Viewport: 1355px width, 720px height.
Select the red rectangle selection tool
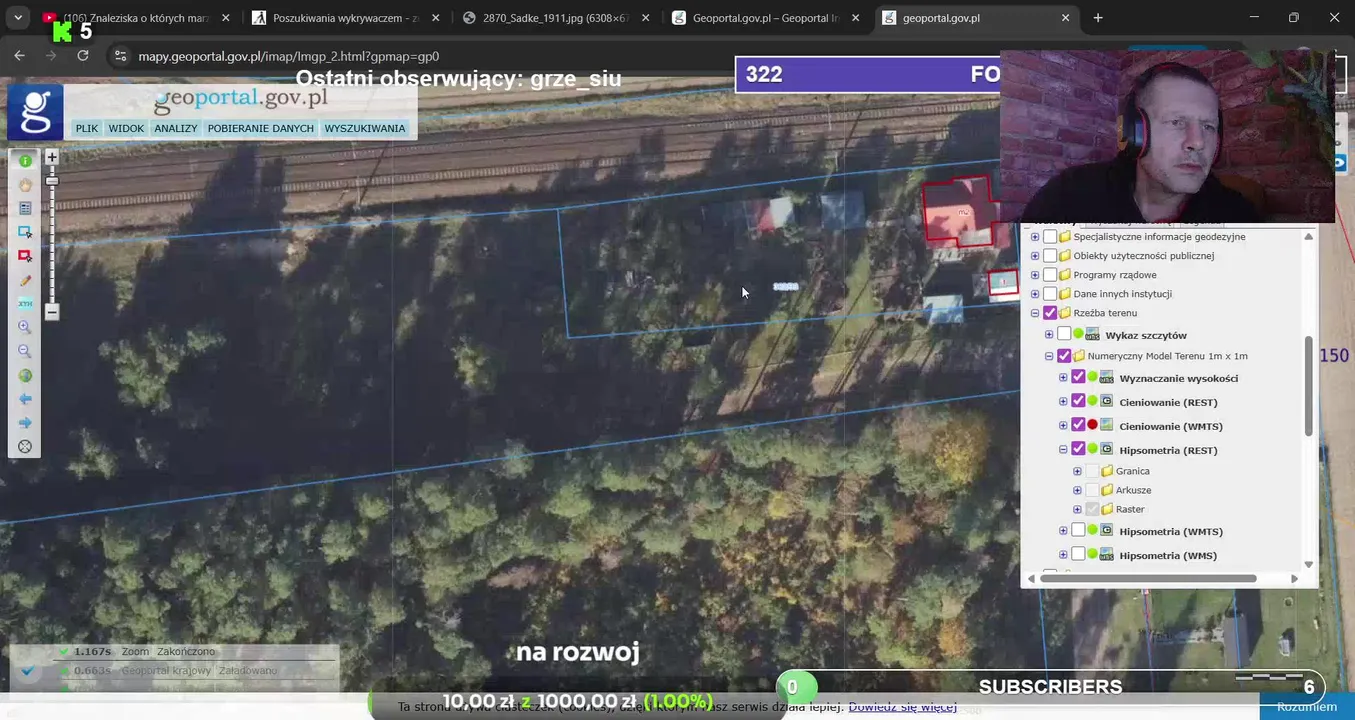coord(25,256)
